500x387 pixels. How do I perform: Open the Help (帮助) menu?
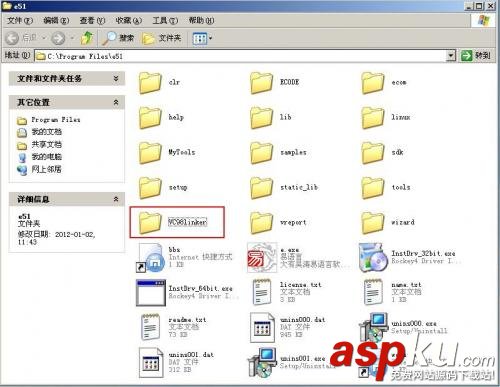(x=201, y=21)
